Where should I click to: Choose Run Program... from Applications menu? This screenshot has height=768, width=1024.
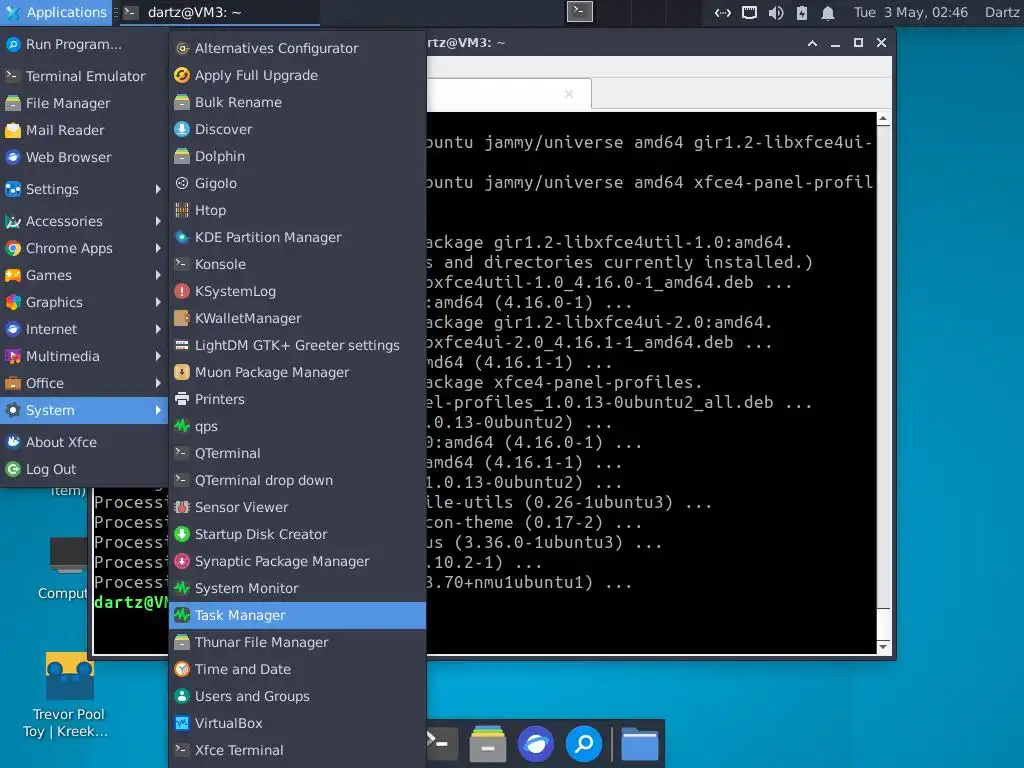click(84, 44)
